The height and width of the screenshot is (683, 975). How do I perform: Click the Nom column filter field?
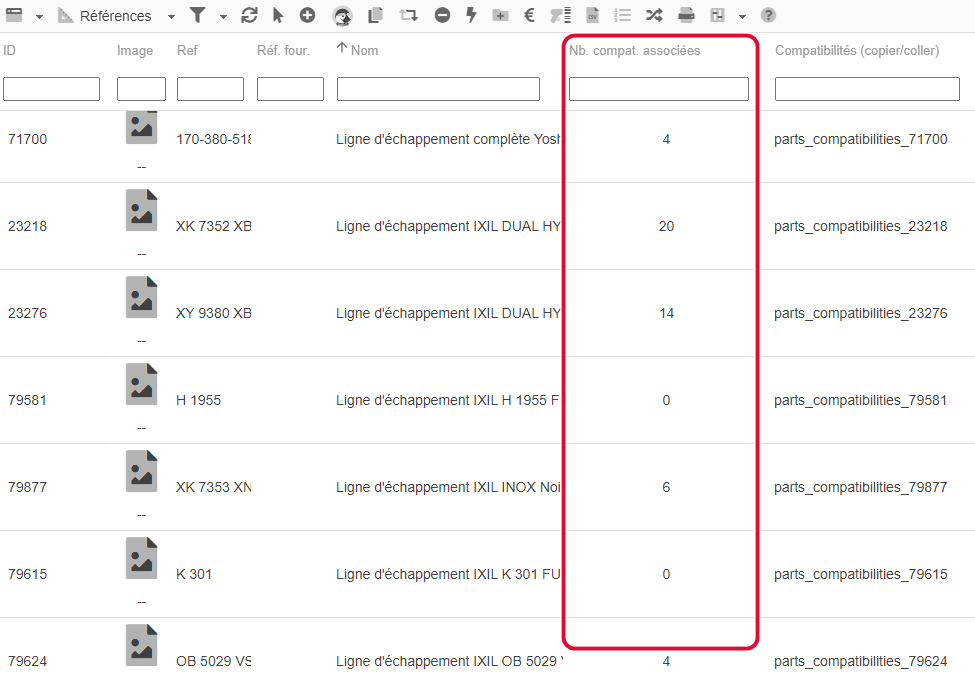(438, 89)
